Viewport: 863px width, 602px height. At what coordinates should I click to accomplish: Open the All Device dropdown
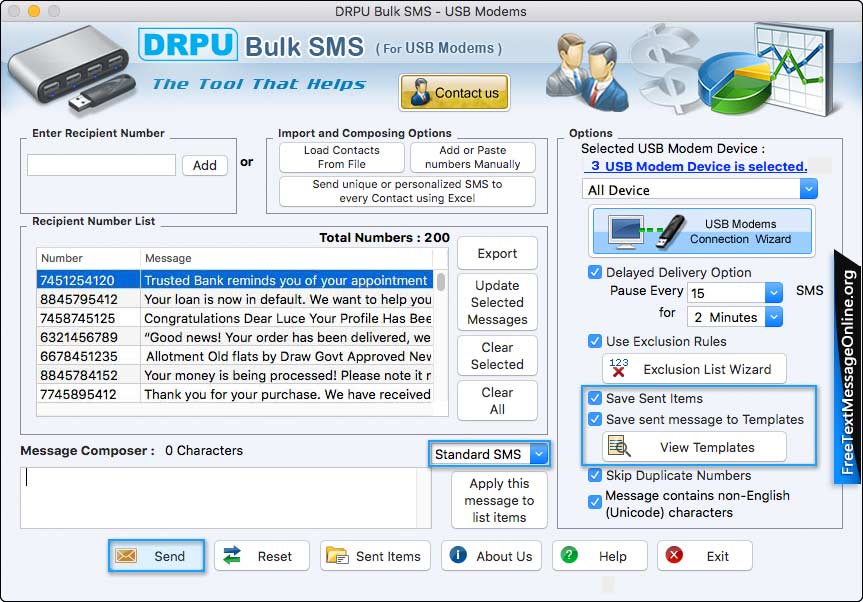(x=700, y=190)
